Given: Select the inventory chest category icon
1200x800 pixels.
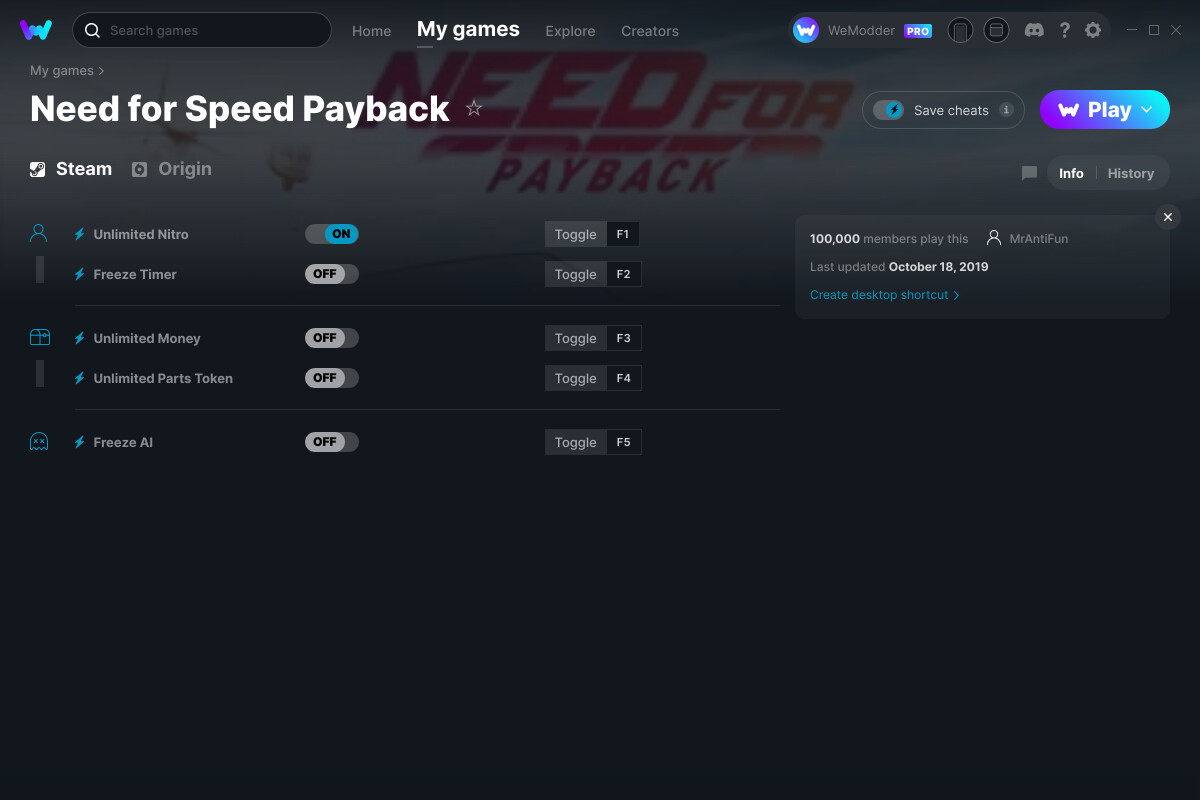Looking at the screenshot, I should pos(39,338).
